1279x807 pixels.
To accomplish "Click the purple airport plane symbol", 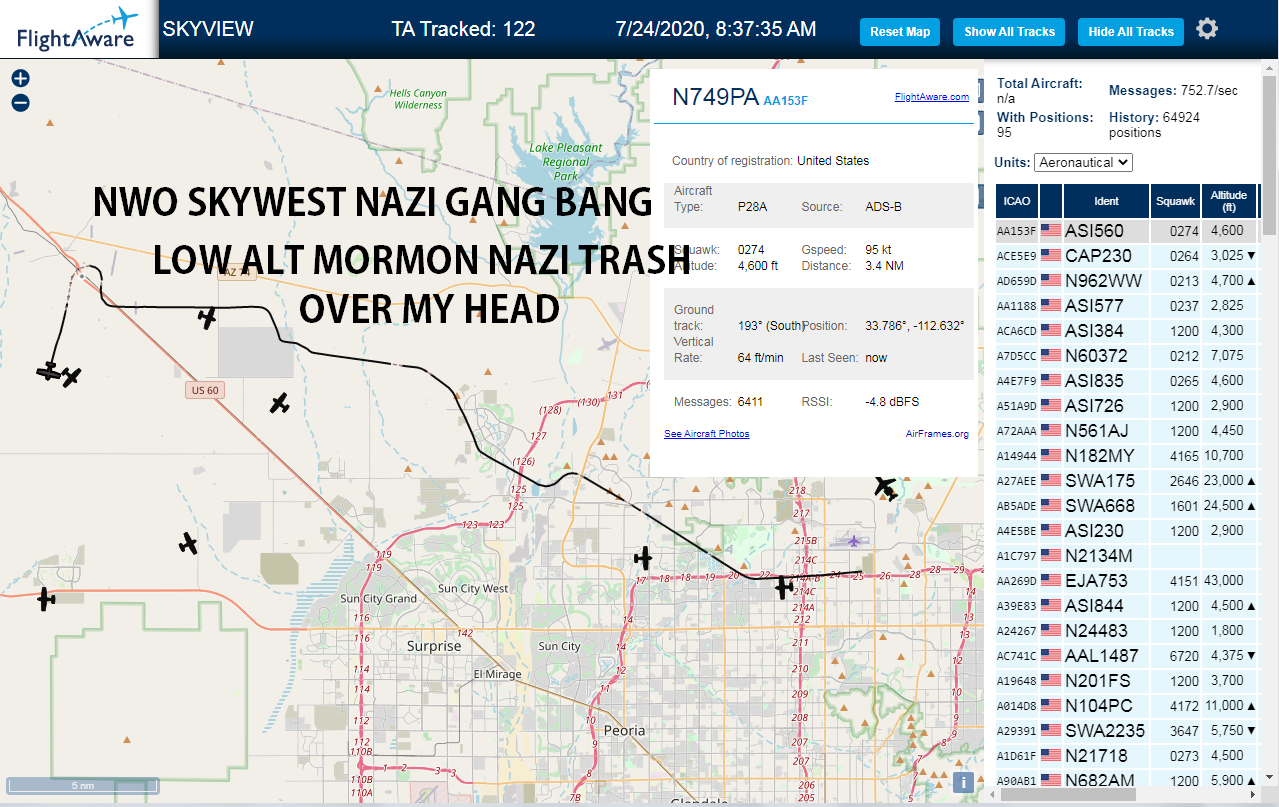I will pyautogui.click(x=853, y=541).
